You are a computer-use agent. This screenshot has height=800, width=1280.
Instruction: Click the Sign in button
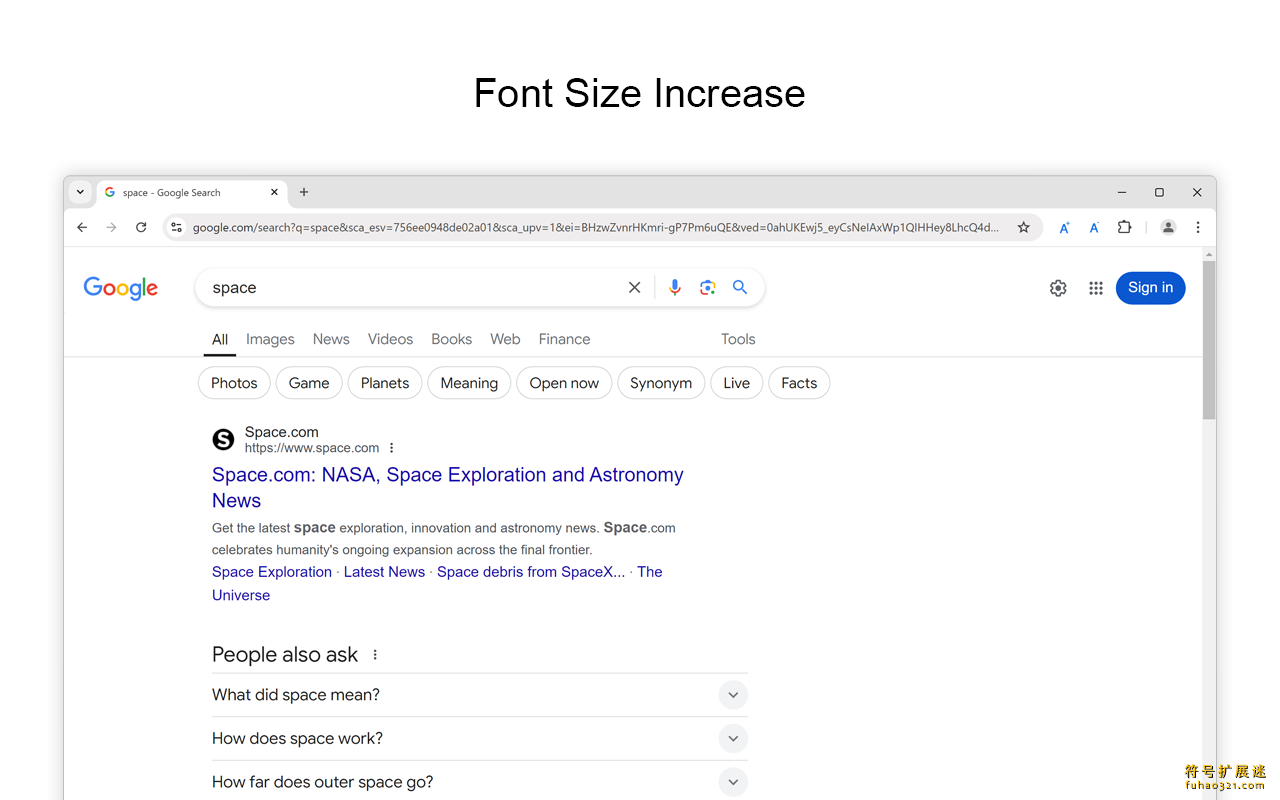(1150, 288)
